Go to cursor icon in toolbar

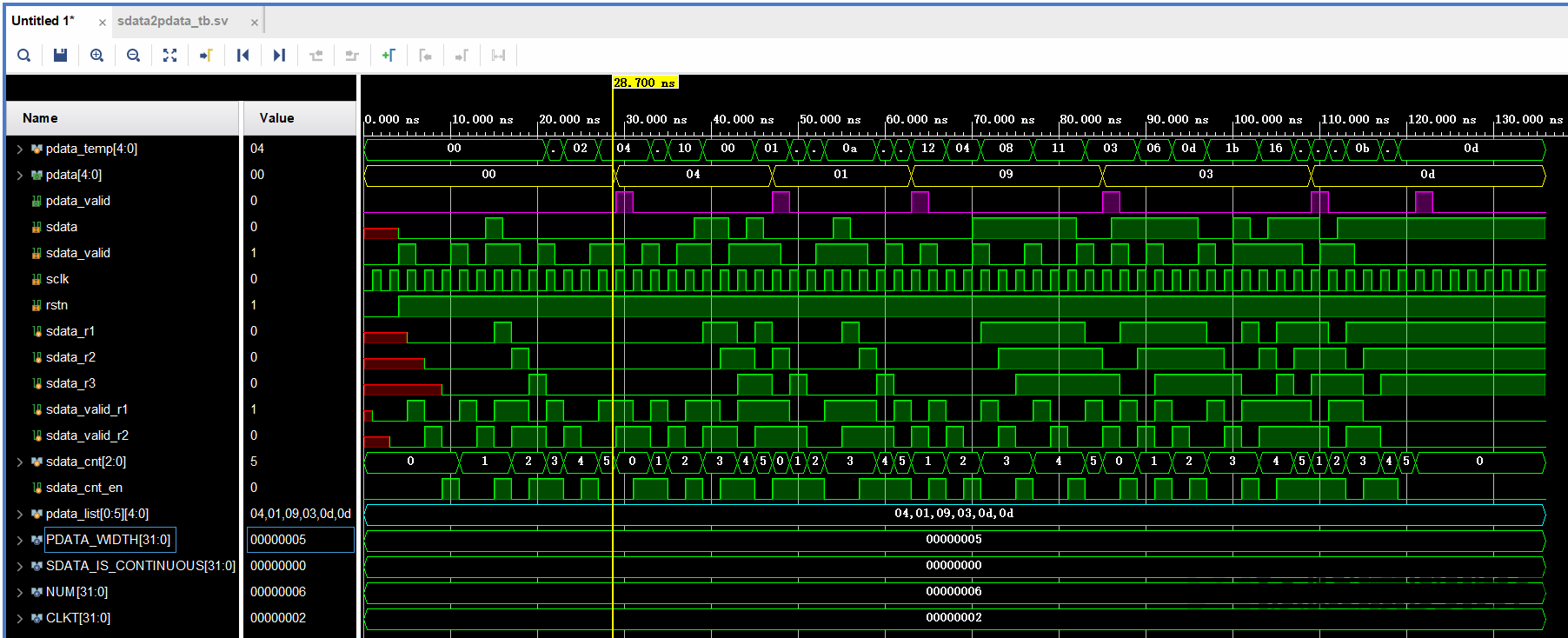(206, 56)
